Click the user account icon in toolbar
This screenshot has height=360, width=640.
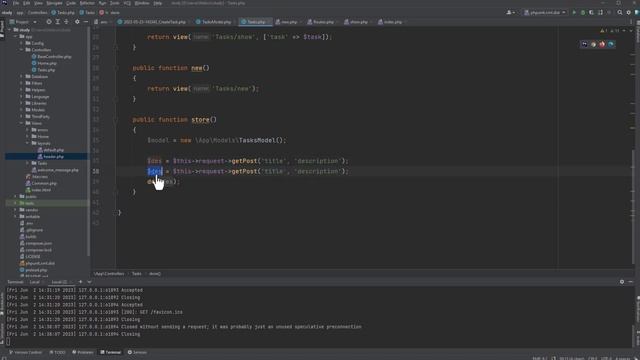510,13
